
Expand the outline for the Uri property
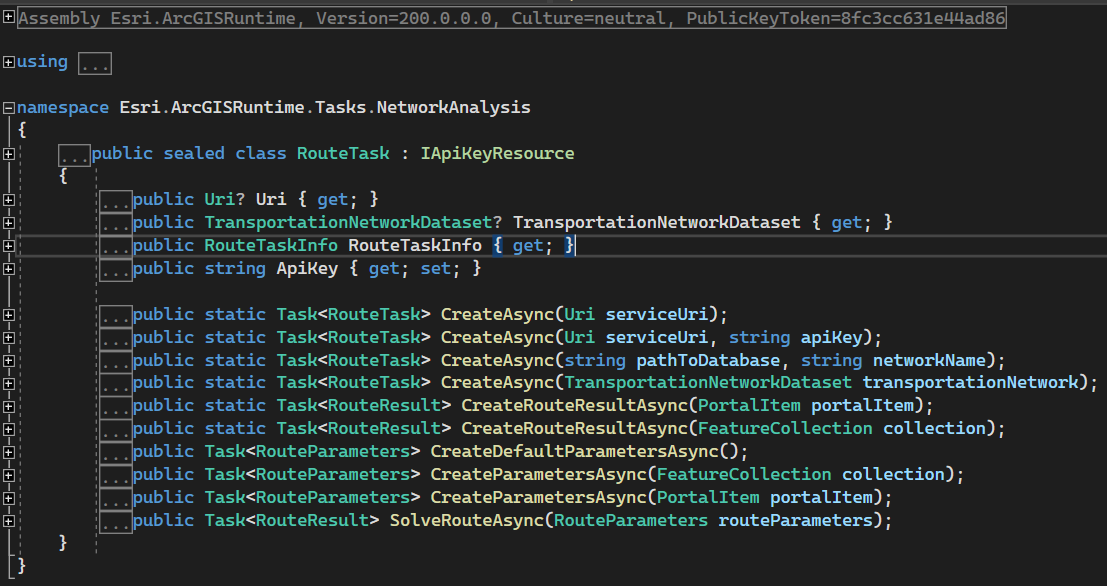click(8, 200)
